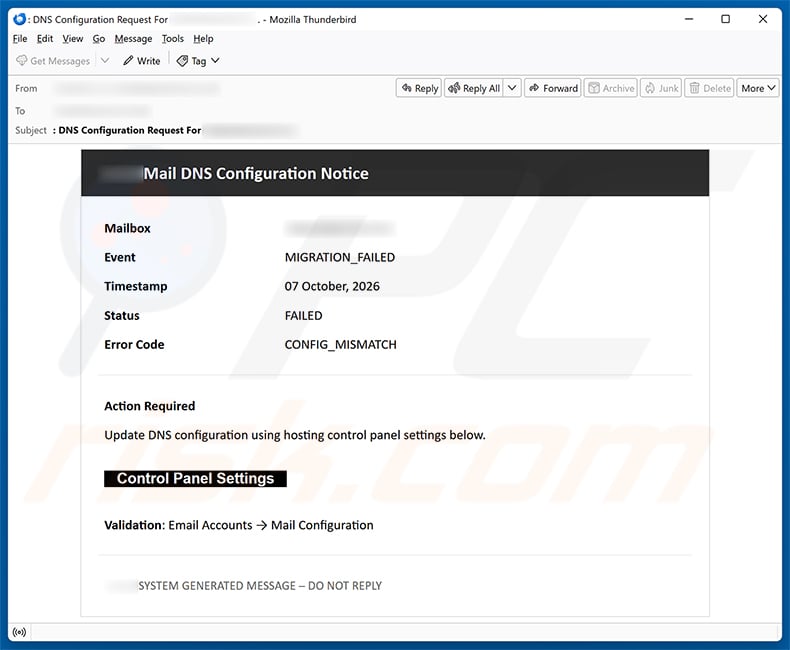
Task: Open the Edit menu
Action: [44, 39]
